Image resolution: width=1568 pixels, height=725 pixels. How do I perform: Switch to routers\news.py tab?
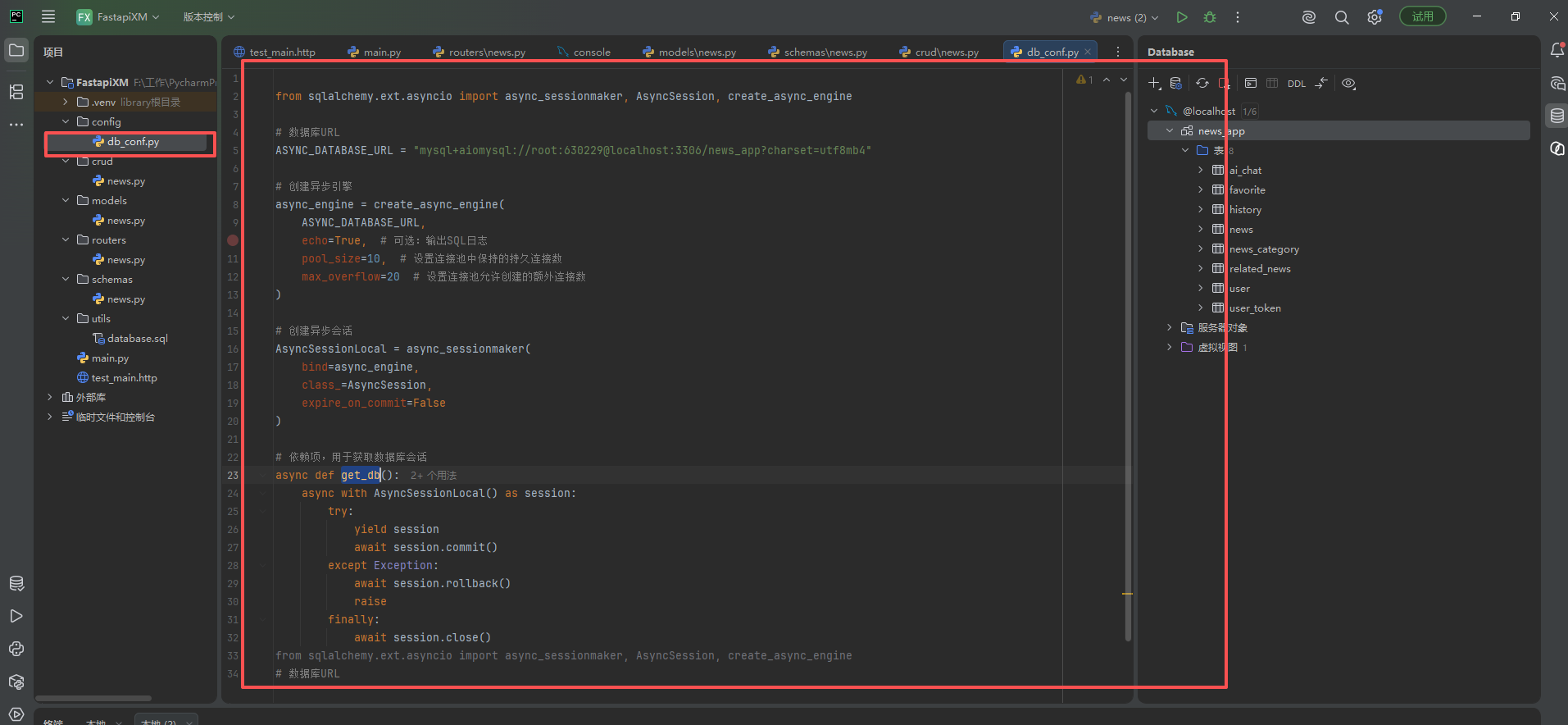(x=479, y=52)
